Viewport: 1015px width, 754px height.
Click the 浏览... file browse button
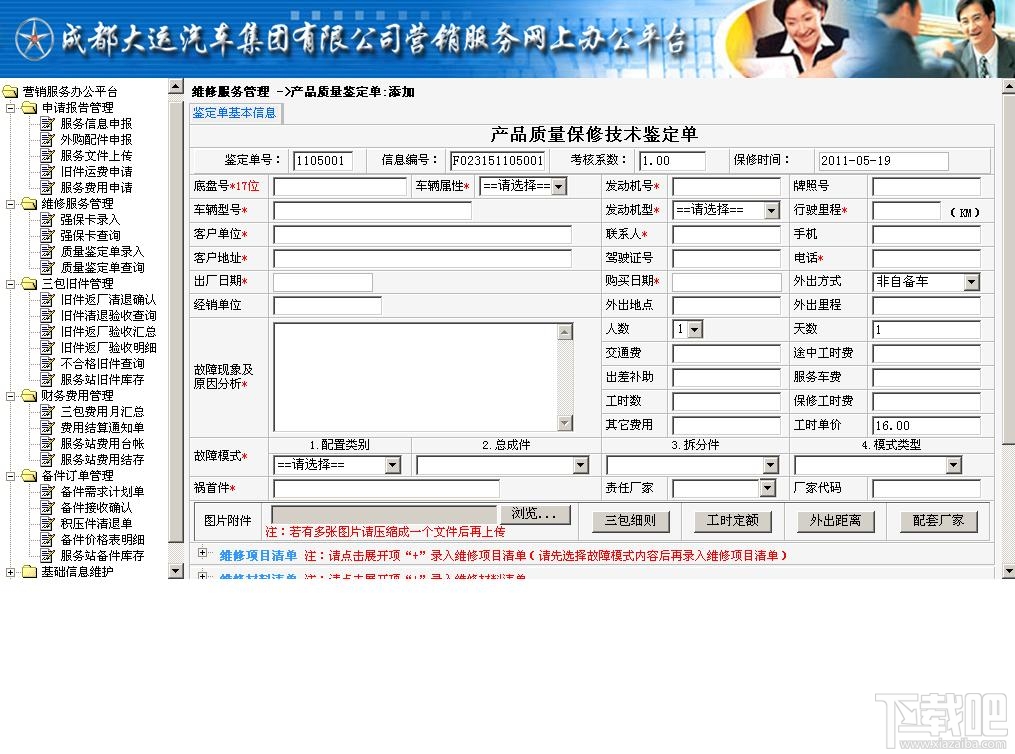coord(535,514)
